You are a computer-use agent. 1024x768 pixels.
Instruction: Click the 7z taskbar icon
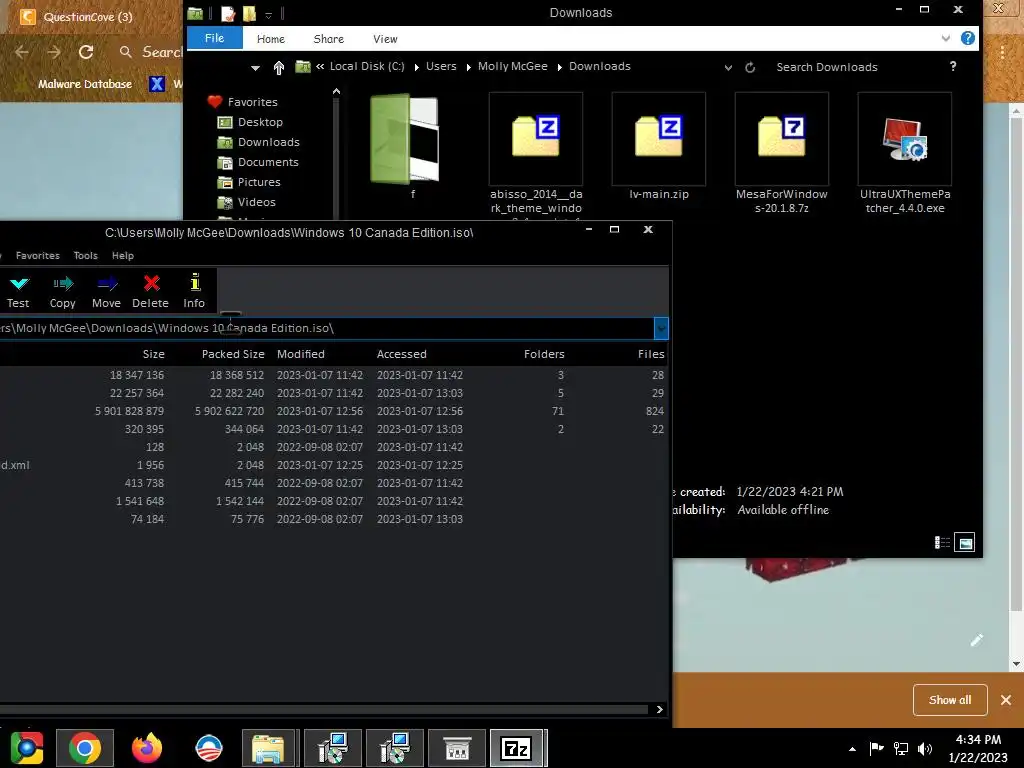pyautogui.click(x=517, y=748)
